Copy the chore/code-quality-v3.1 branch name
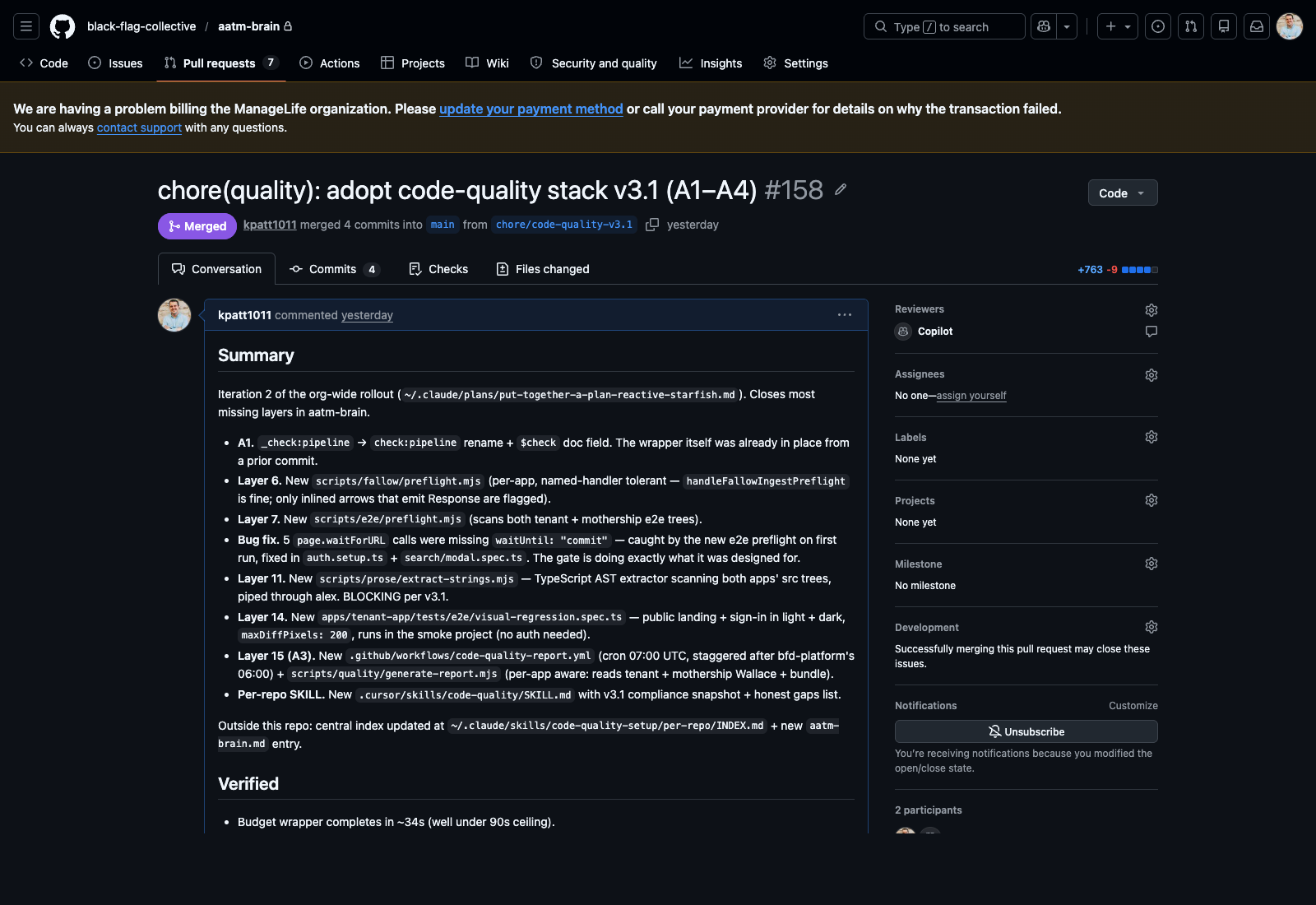Screen dimensions: 1316x905 [652, 224]
